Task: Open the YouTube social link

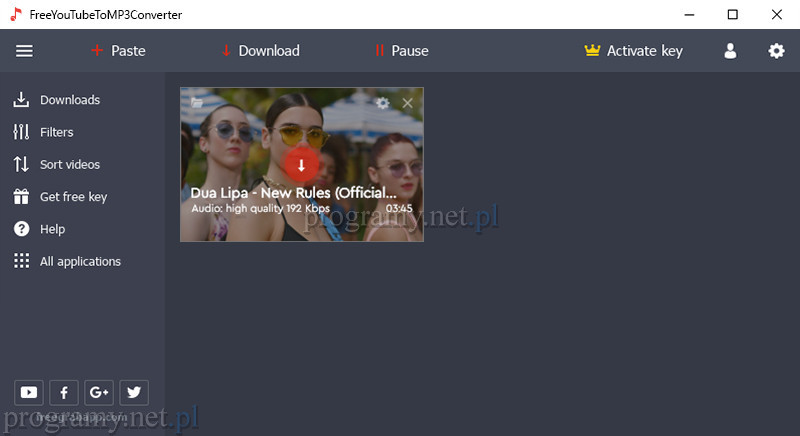Action: [x=30, y=392]
